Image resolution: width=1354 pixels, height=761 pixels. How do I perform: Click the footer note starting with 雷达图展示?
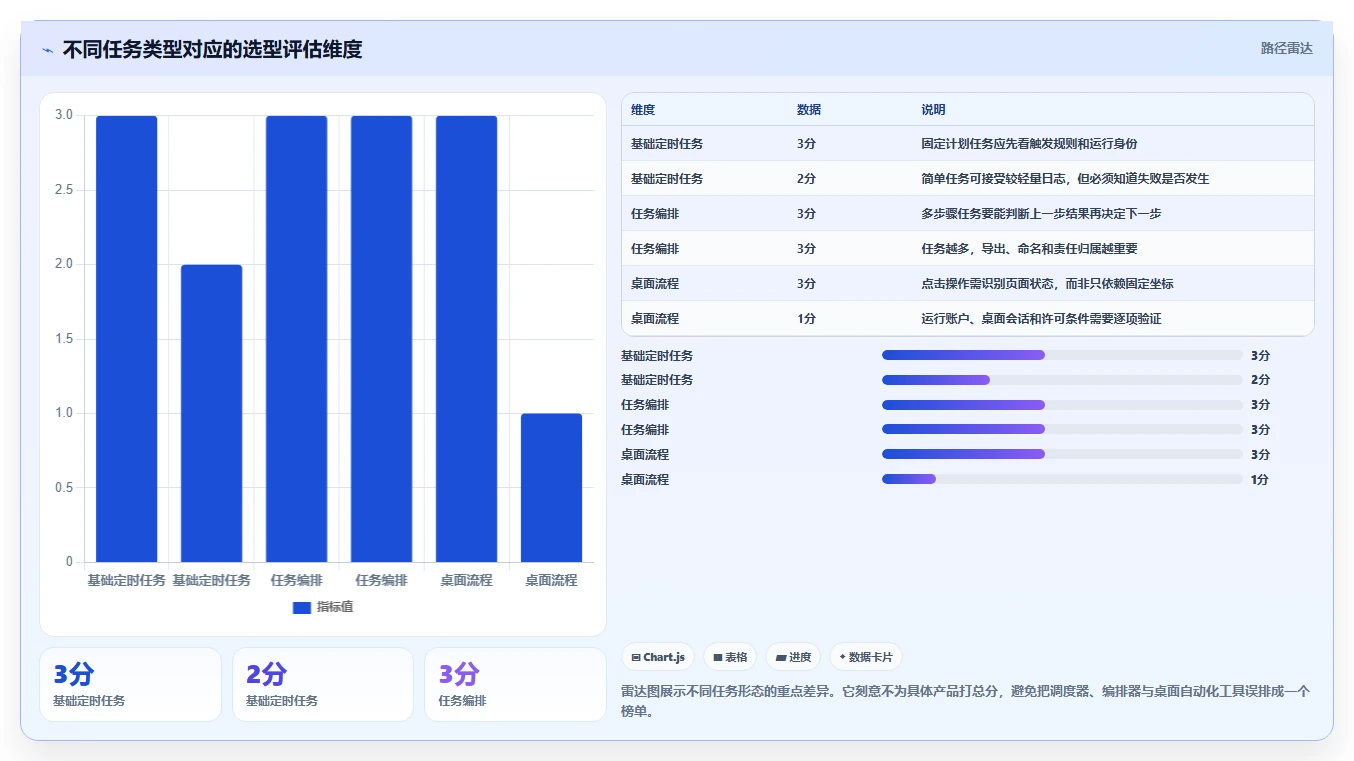click(x=965, y=700)
